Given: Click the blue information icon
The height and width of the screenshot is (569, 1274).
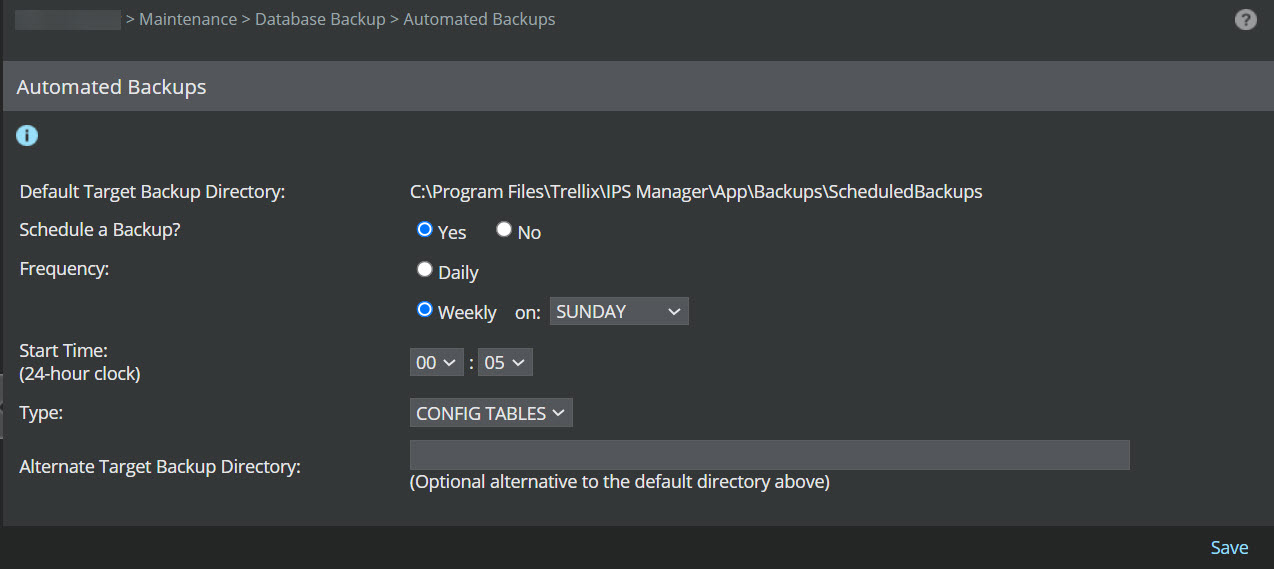Looking at the screenshot, I should pos(27,135).
